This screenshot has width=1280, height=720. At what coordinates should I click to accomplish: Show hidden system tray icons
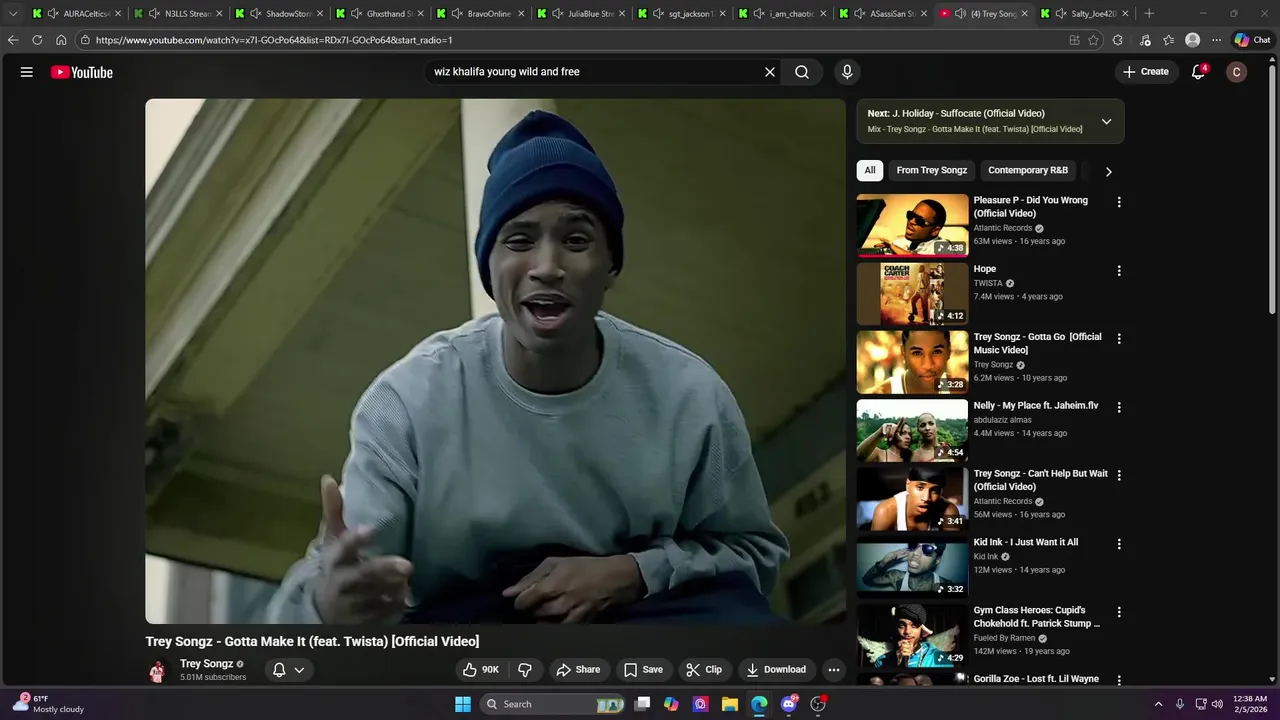tap(1158, 704)
